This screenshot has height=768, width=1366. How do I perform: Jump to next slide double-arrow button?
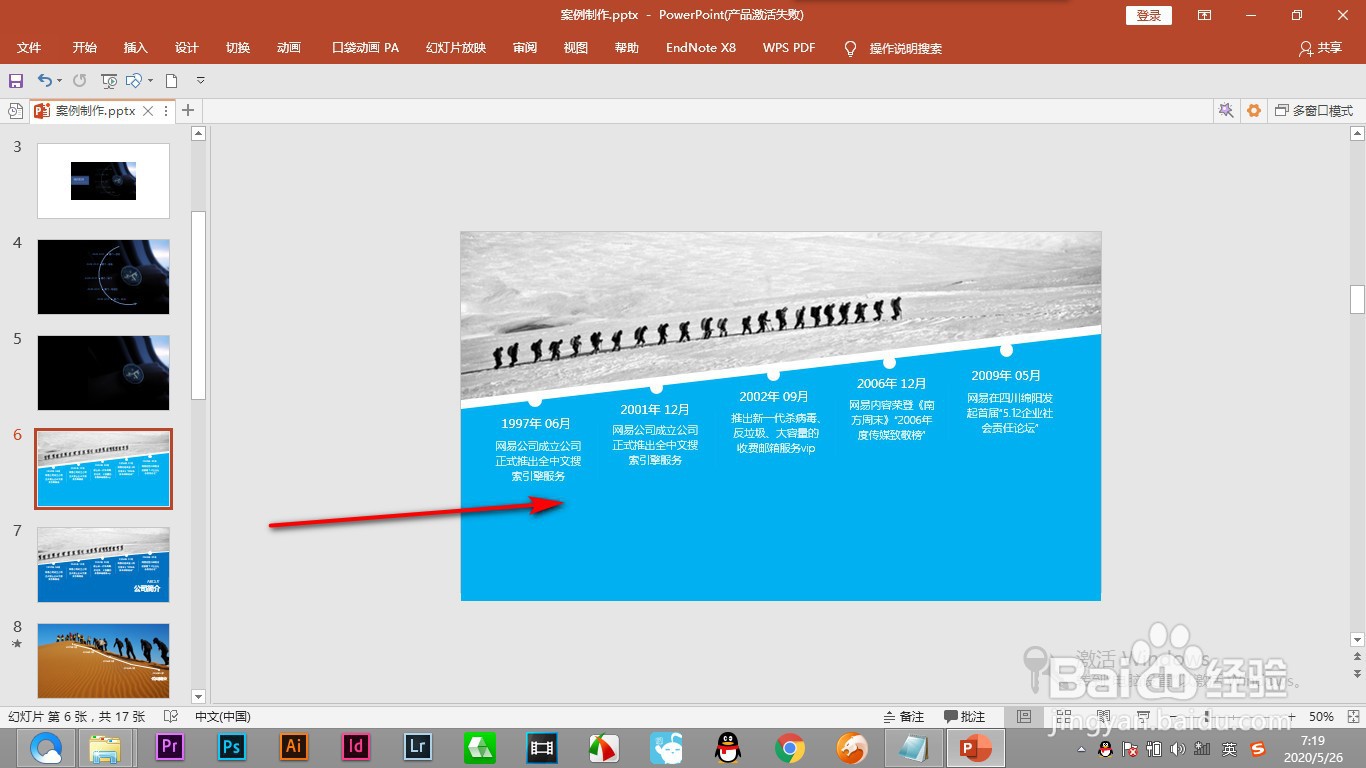(1357, 675)
